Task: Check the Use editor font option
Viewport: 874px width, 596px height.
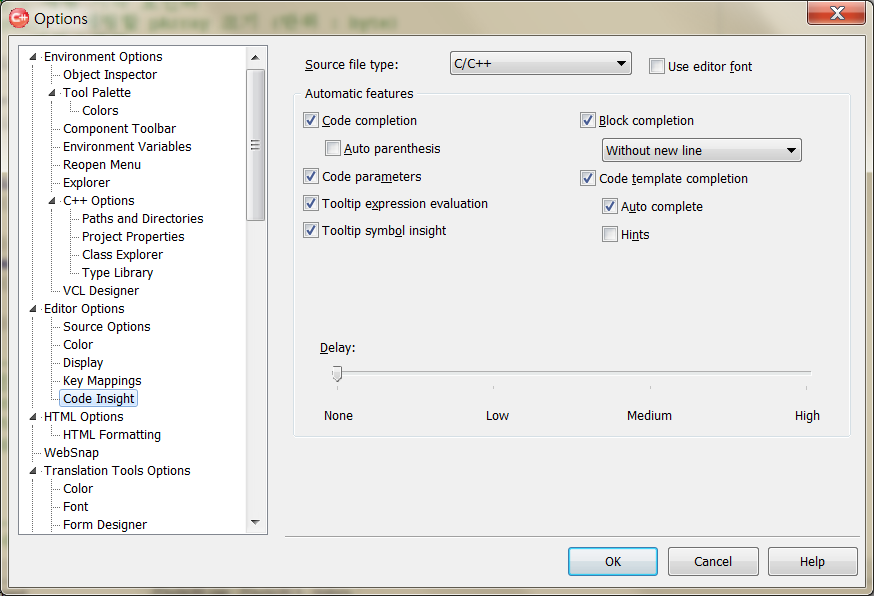Action: pyautogui.click(x=657, y=67)
